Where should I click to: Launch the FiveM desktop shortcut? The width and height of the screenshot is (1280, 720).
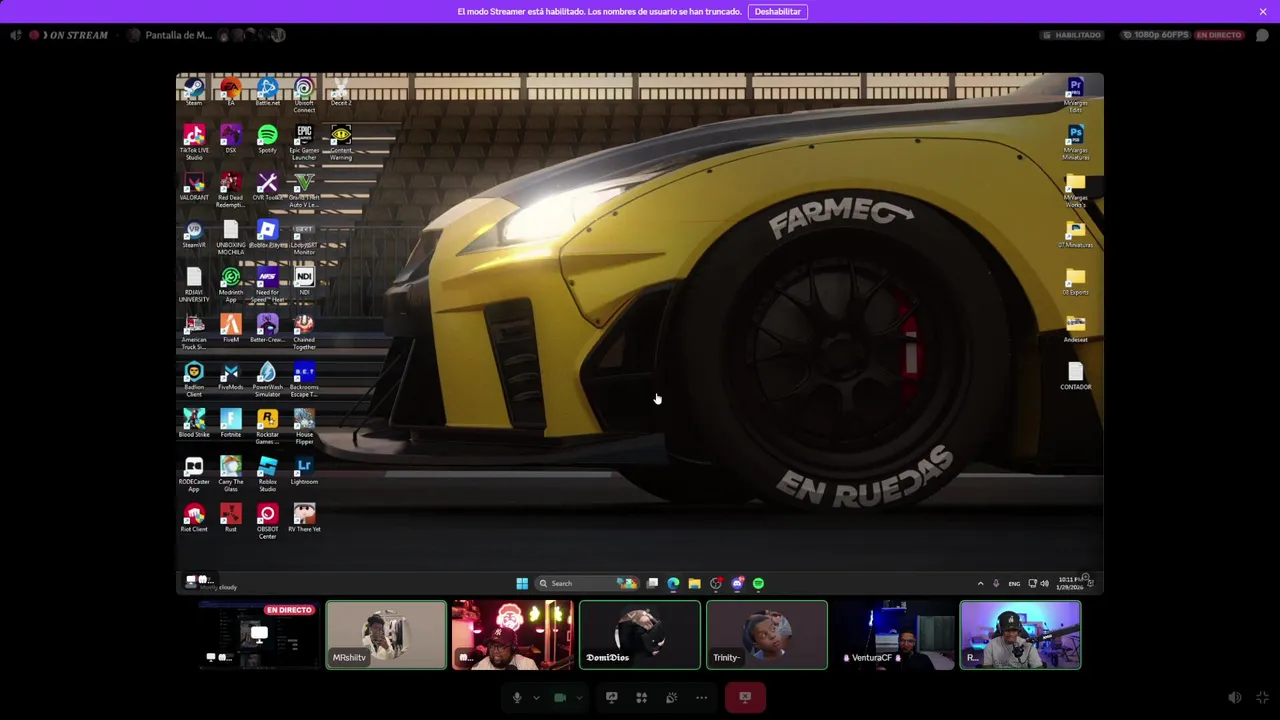click(x=231, y=329)
